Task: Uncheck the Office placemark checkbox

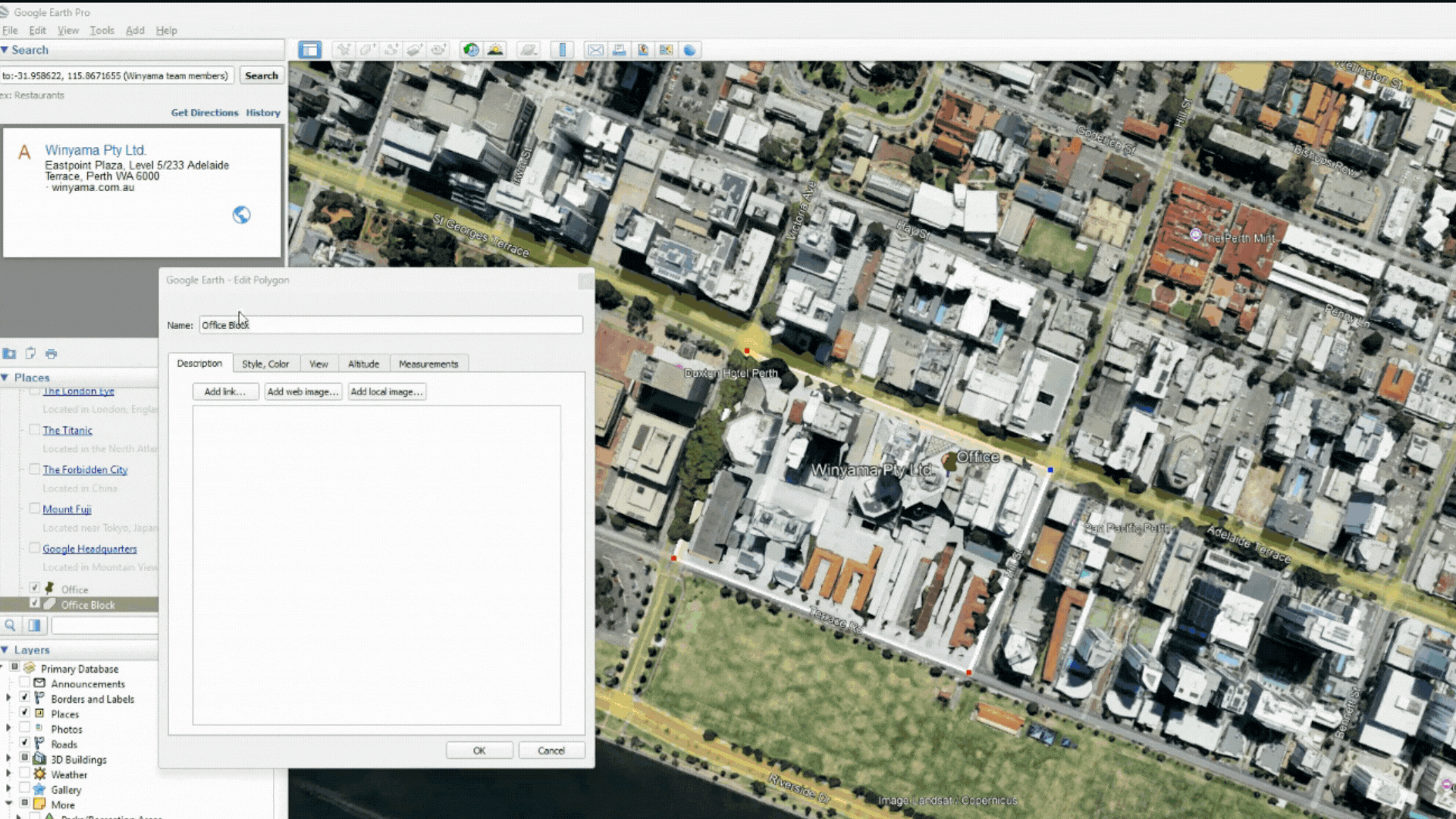Action: point(34,588)
